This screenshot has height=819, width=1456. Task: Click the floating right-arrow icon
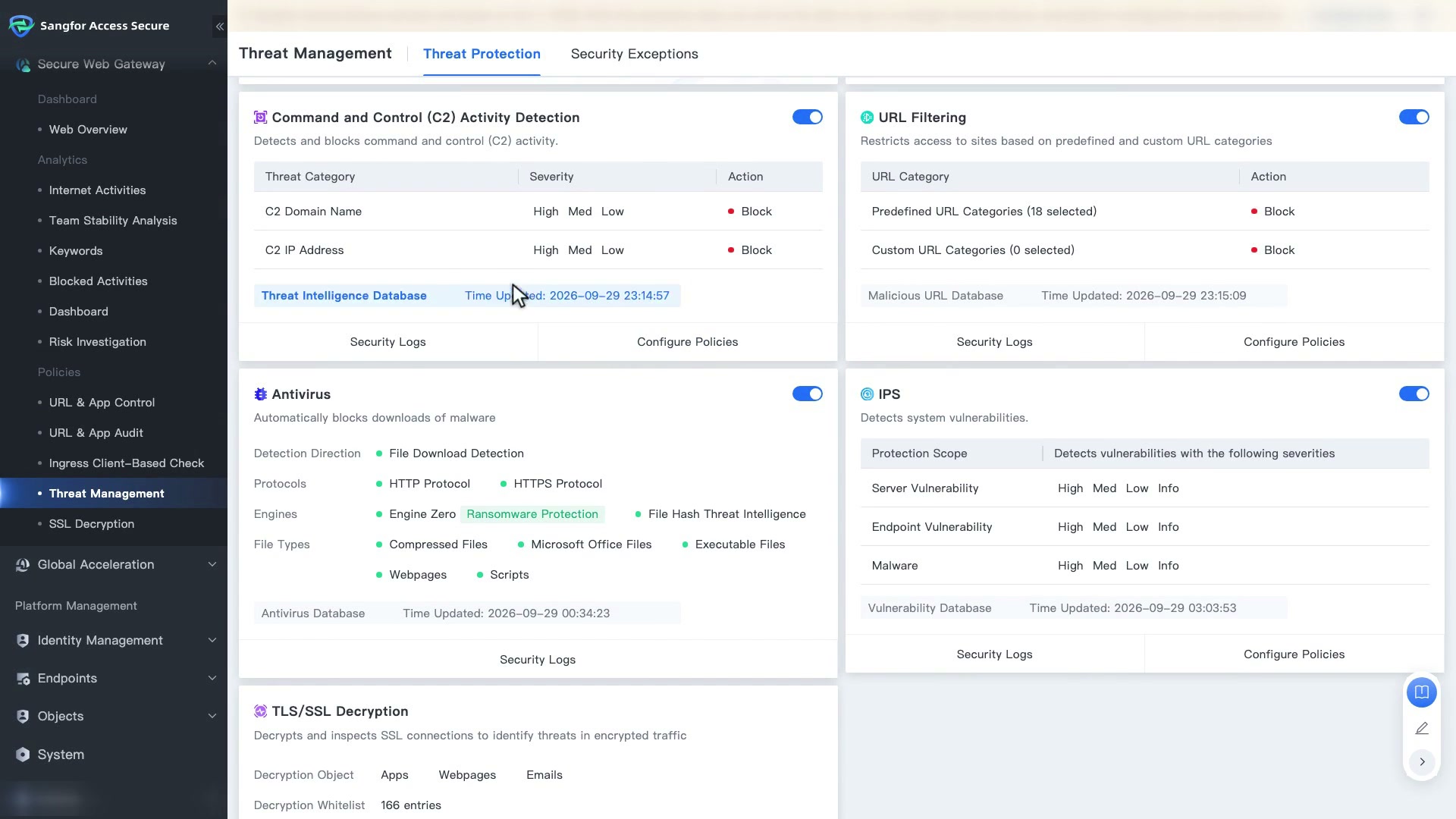1422,762
